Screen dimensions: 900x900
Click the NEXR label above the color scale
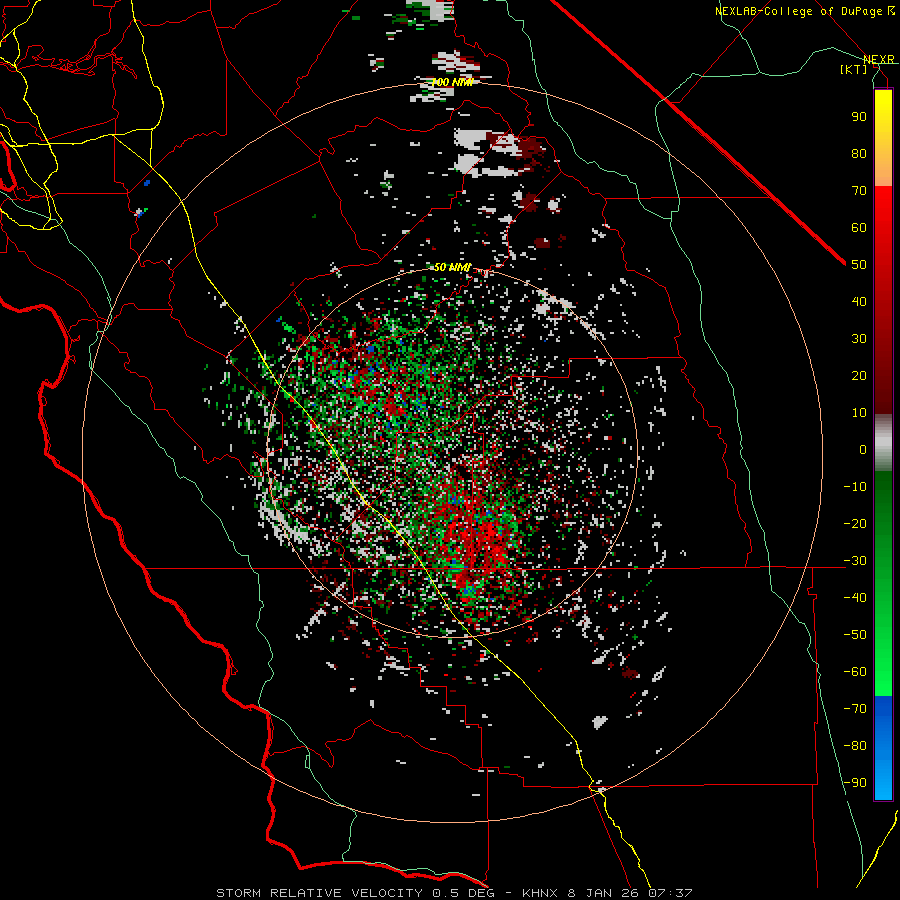[879, 59]
